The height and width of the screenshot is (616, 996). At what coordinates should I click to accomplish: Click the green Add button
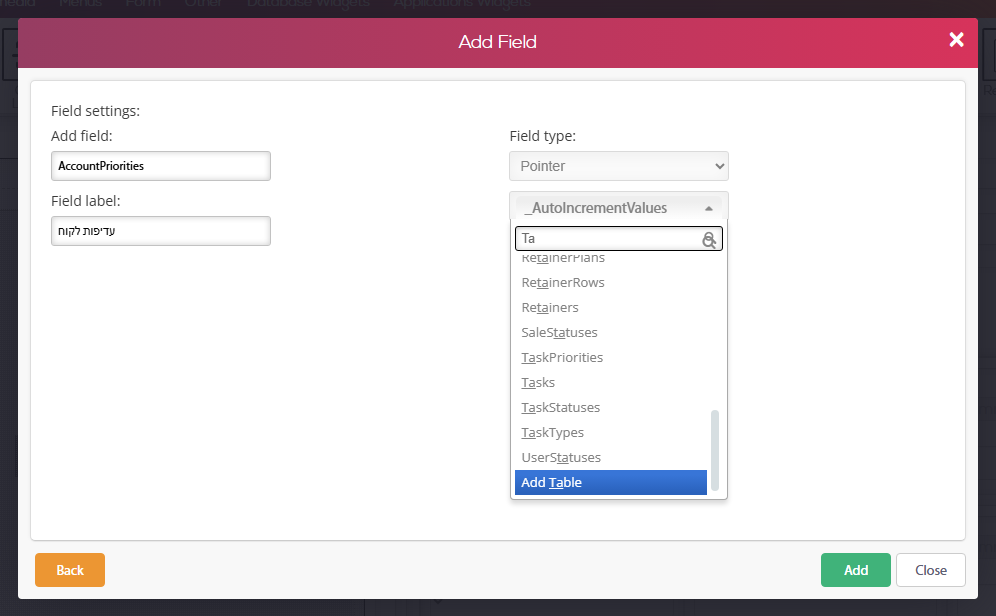coord(856,570)
